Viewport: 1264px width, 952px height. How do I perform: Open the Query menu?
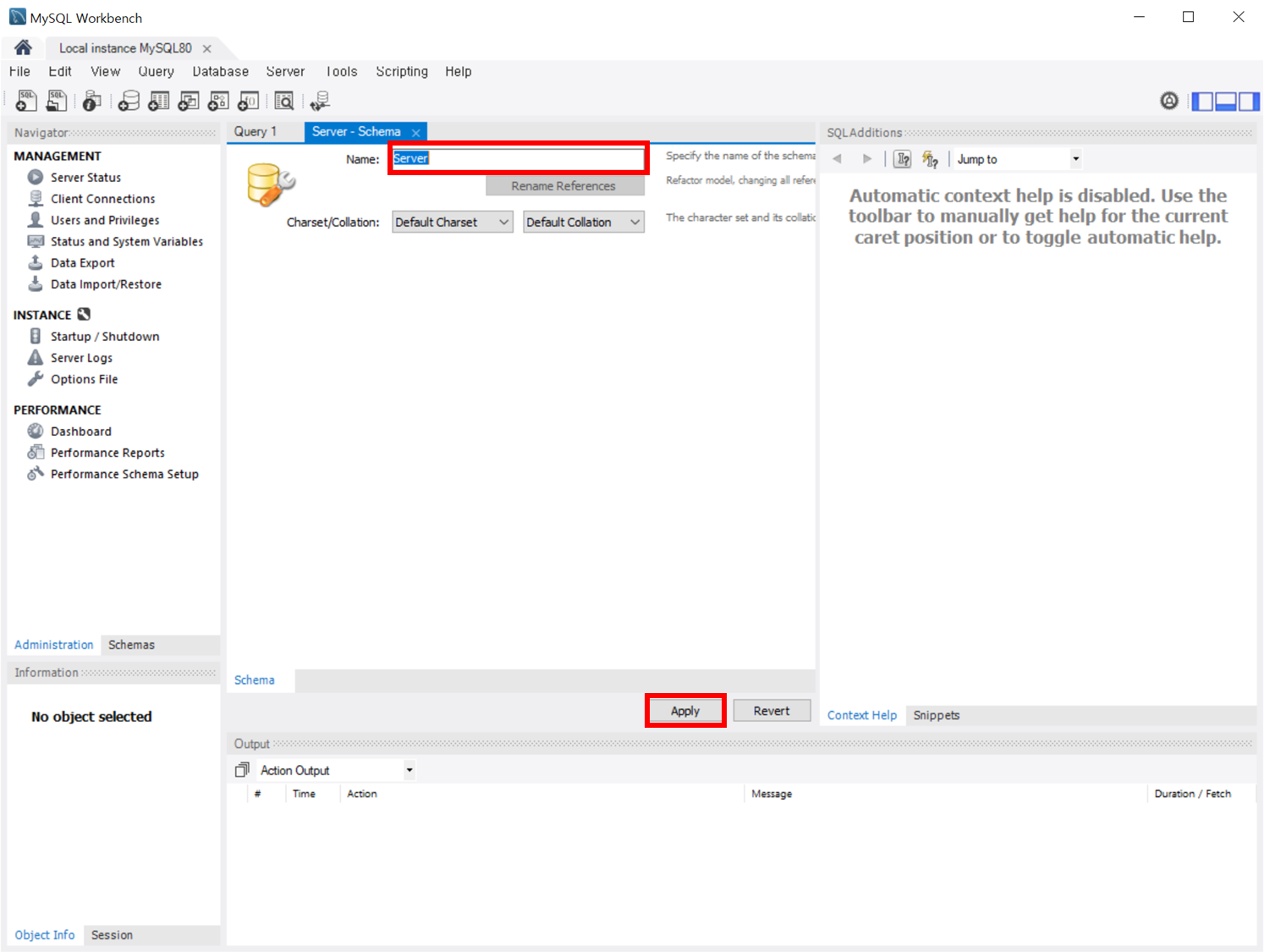[156, 71]
